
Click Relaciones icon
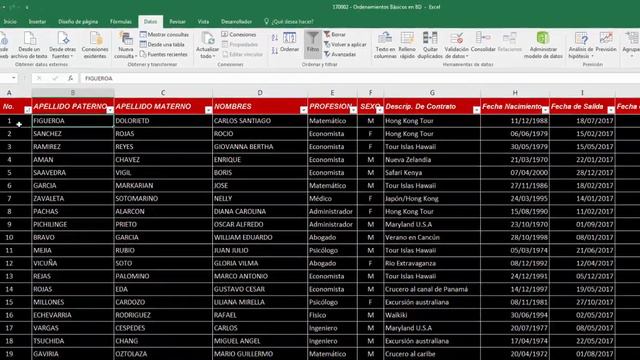click(509, 42)
